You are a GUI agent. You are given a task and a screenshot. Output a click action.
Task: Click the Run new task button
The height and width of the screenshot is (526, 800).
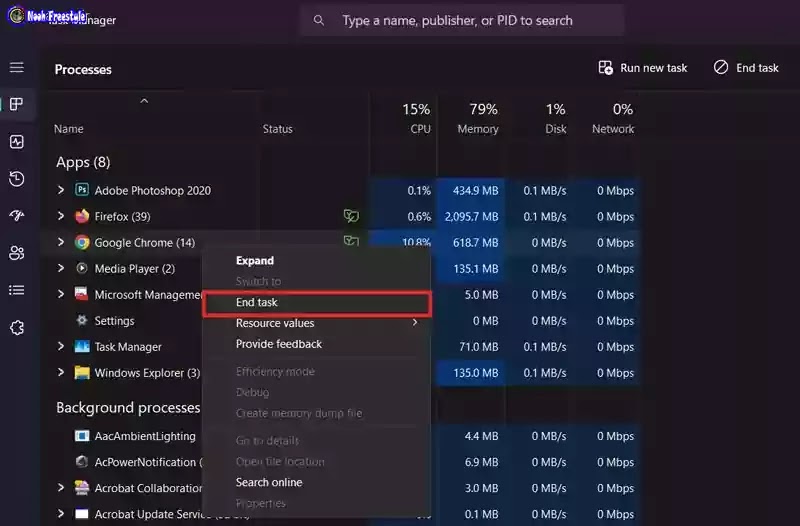coord(643,68)
